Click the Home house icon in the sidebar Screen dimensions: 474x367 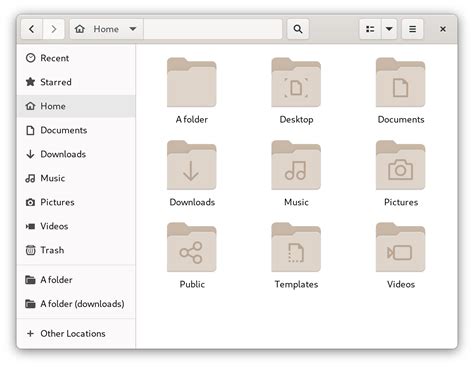(x=30, y=106)
